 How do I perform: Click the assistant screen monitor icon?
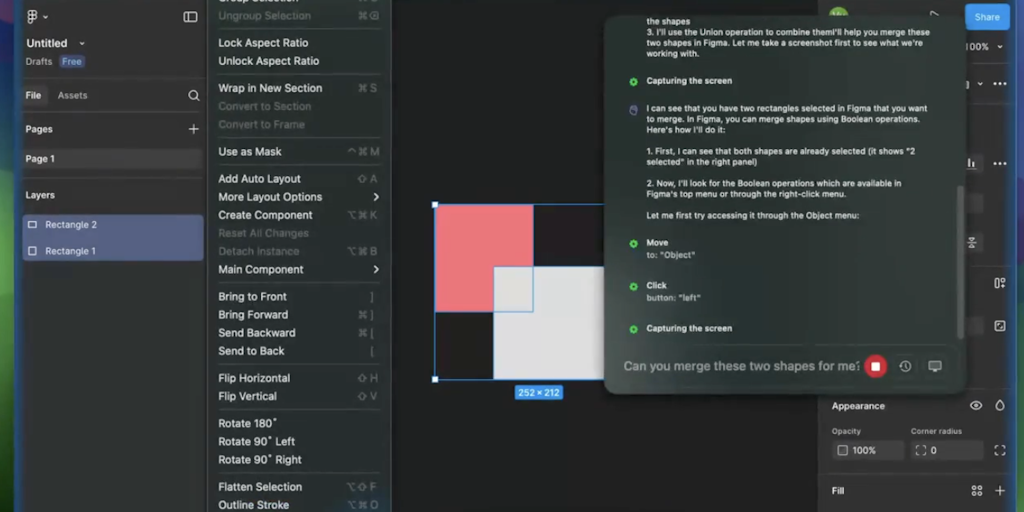point(935,366)
